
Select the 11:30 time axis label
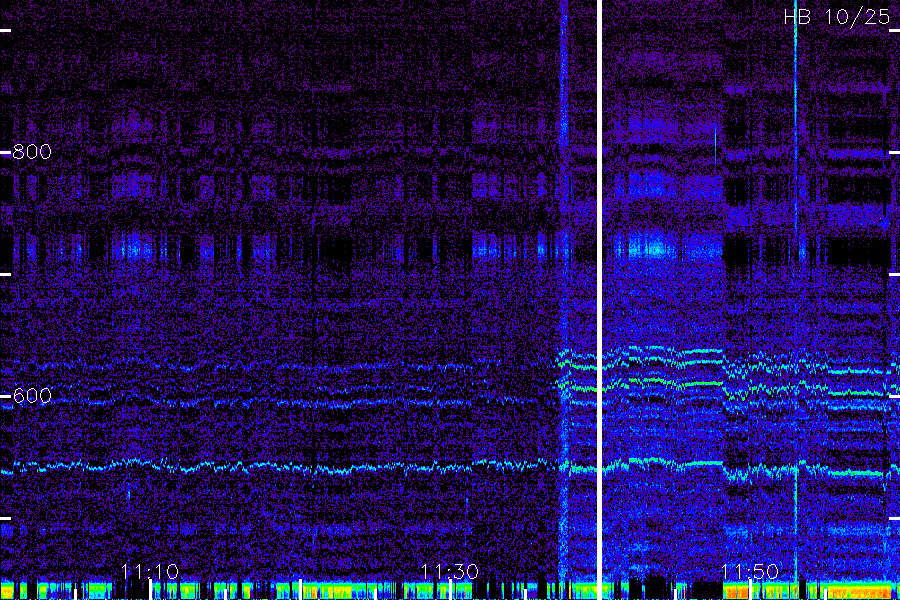click(449, 572)
